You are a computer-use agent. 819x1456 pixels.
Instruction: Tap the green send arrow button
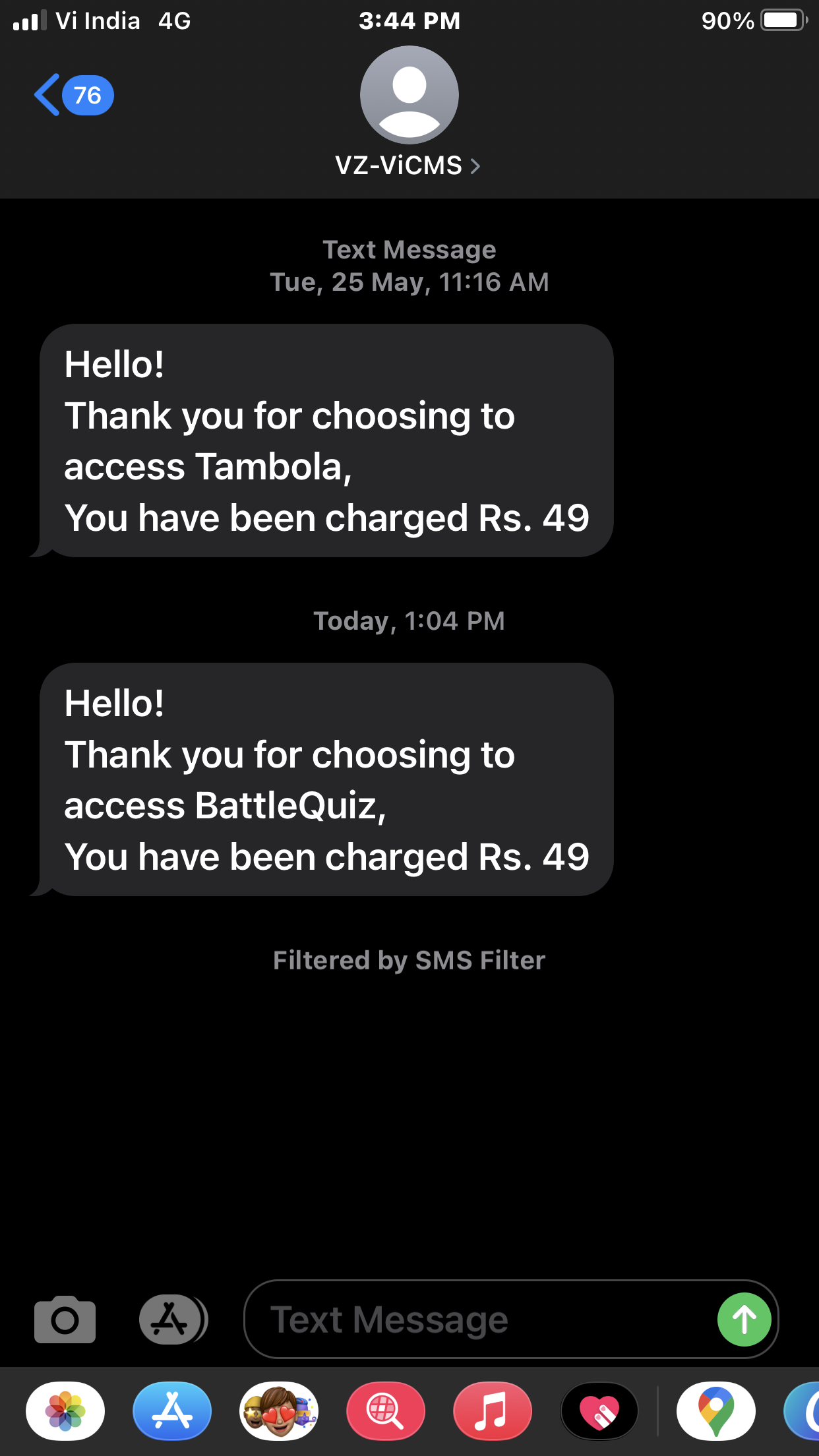[x=744, y=1319]
